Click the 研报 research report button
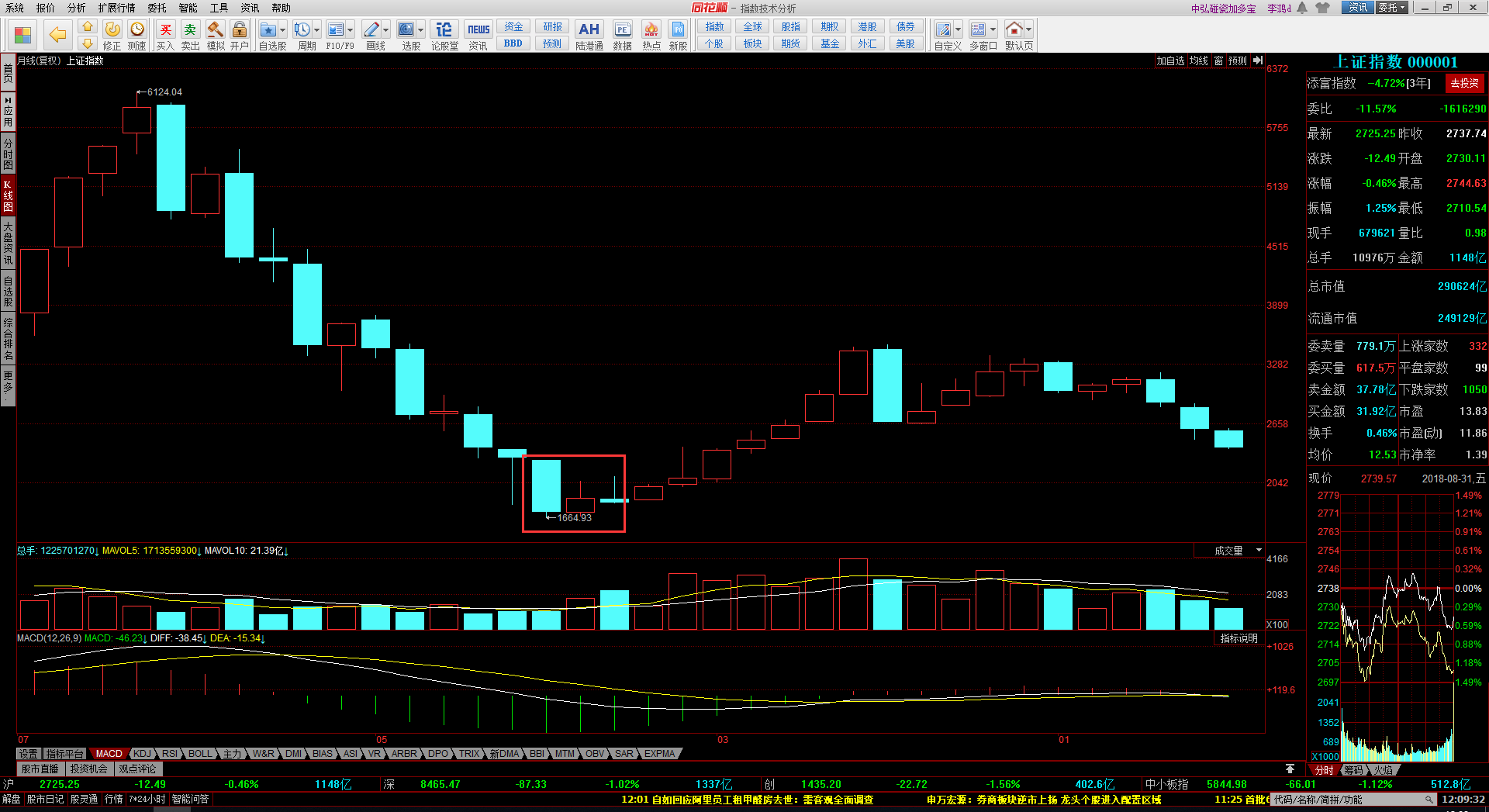The image size is (1489, 812). pyautogui.click(x=552, y=27)
